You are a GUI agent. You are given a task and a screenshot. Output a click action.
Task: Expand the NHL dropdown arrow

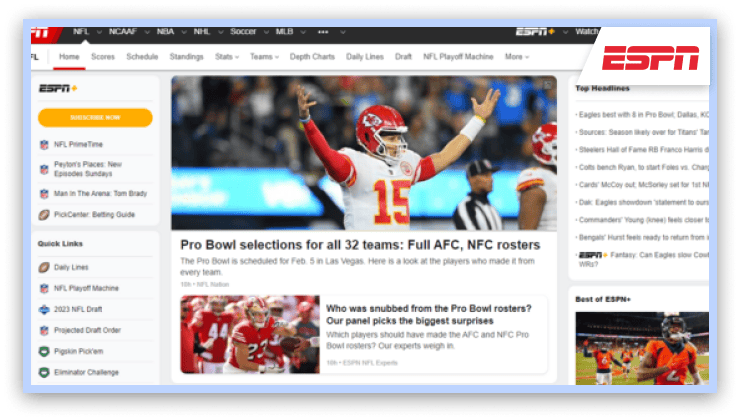click(x=220, y=32)
